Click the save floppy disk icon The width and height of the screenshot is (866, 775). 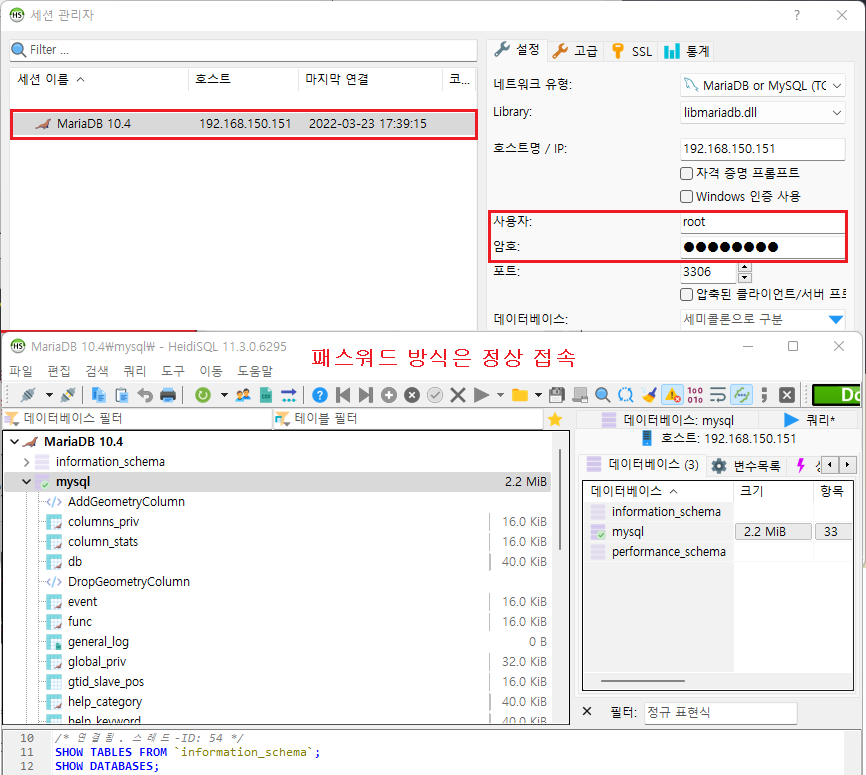[x=557, y=395]
